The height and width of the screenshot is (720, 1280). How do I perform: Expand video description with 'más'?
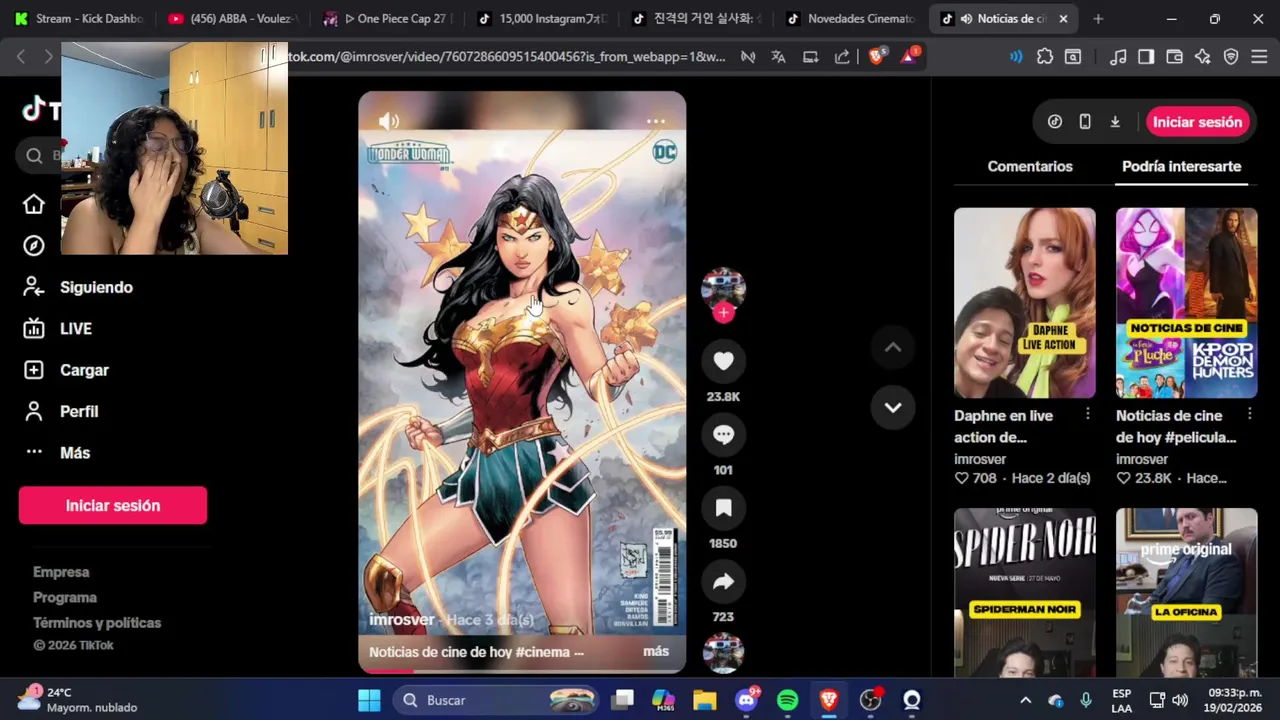point(656,651)
